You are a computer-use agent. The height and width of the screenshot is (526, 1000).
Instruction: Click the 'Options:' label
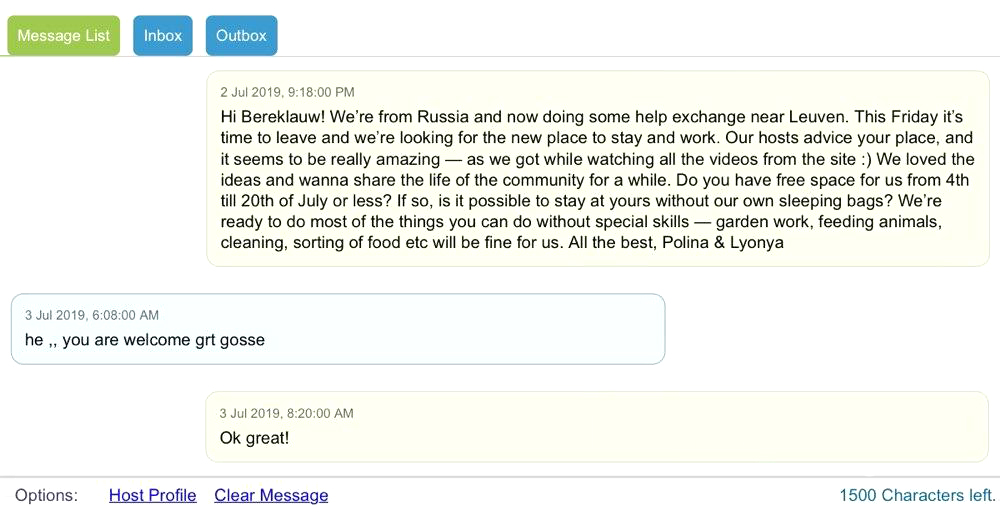pyautogui.click(x=47, y=495)
